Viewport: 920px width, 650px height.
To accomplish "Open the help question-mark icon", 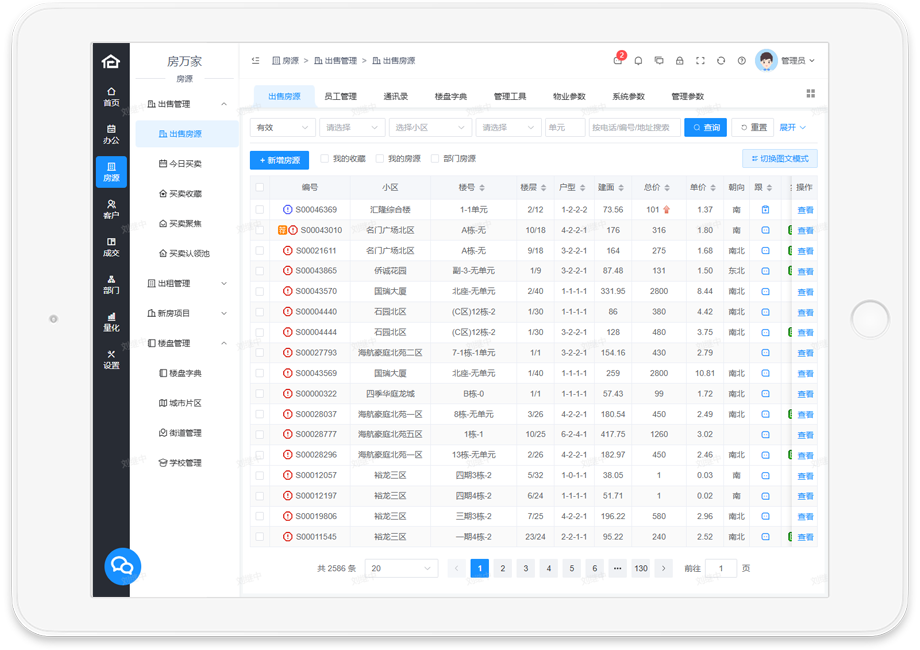I will [742, 60].
